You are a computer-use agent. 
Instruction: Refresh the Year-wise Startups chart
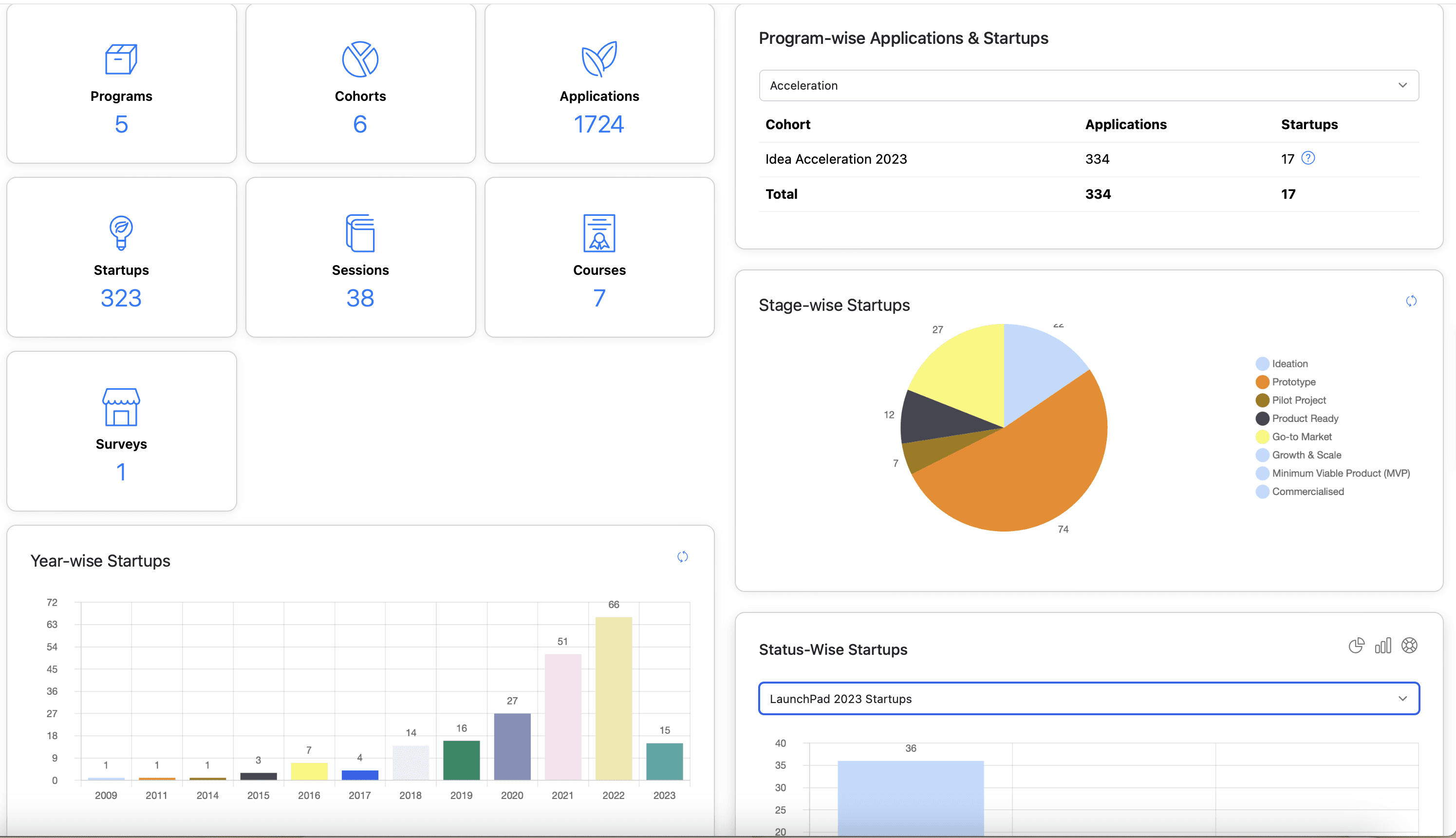(x=682, y=556)
